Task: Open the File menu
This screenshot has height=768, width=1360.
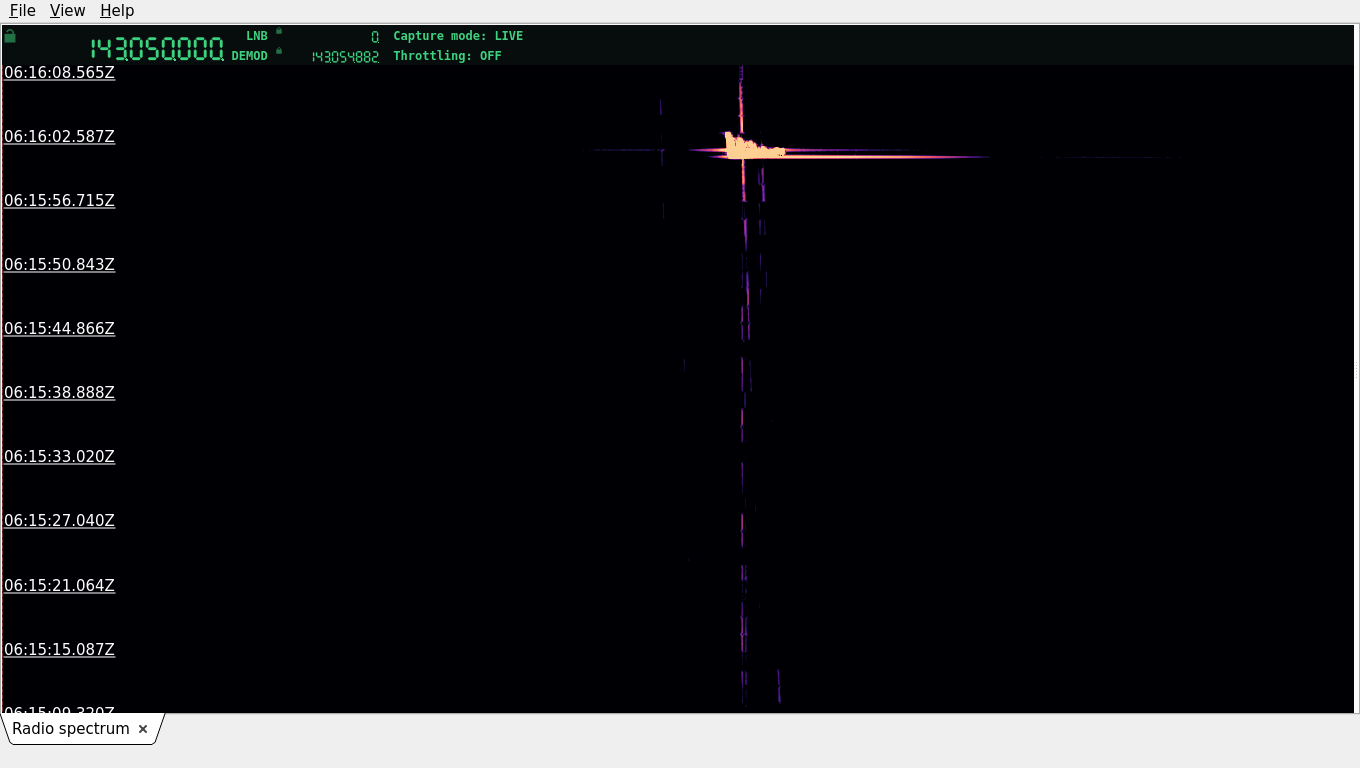Action: 22,10
